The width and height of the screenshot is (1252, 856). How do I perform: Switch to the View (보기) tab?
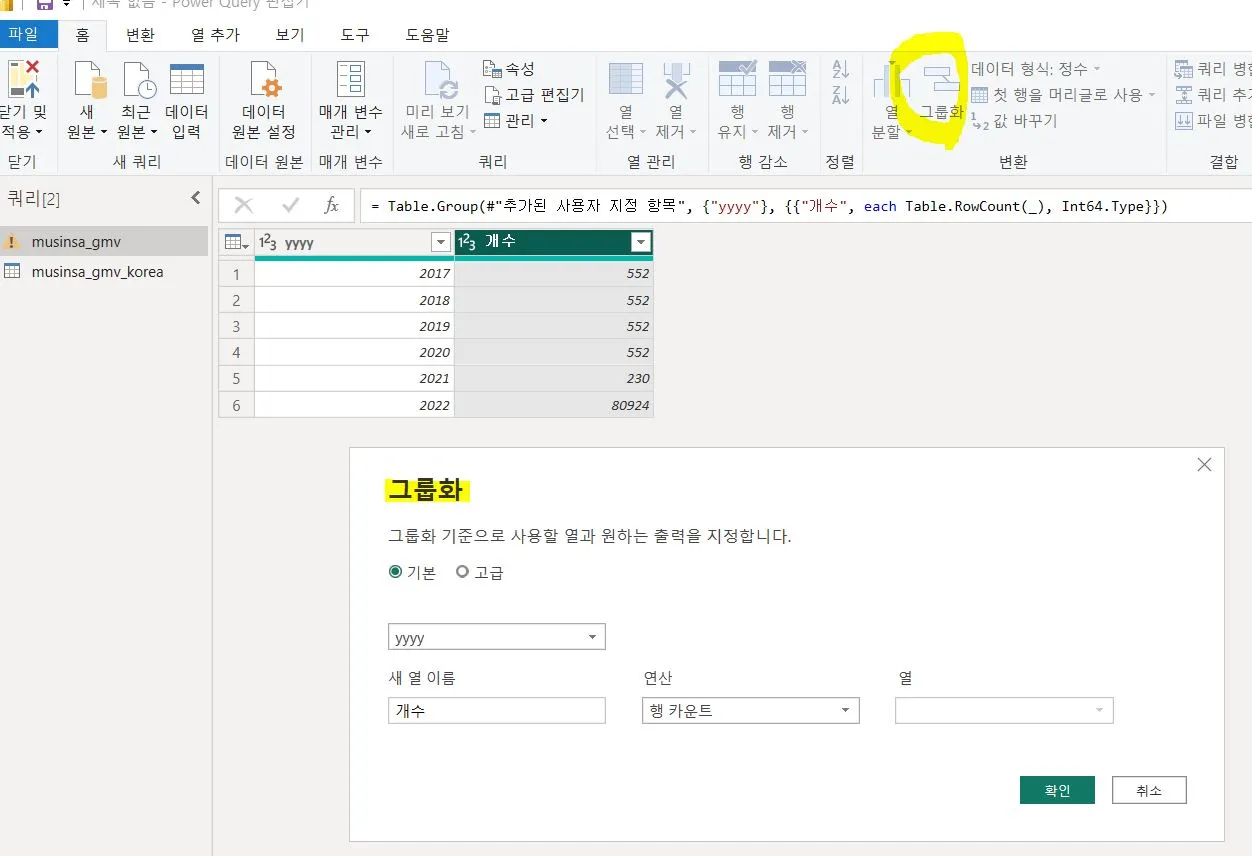(290, 35)
